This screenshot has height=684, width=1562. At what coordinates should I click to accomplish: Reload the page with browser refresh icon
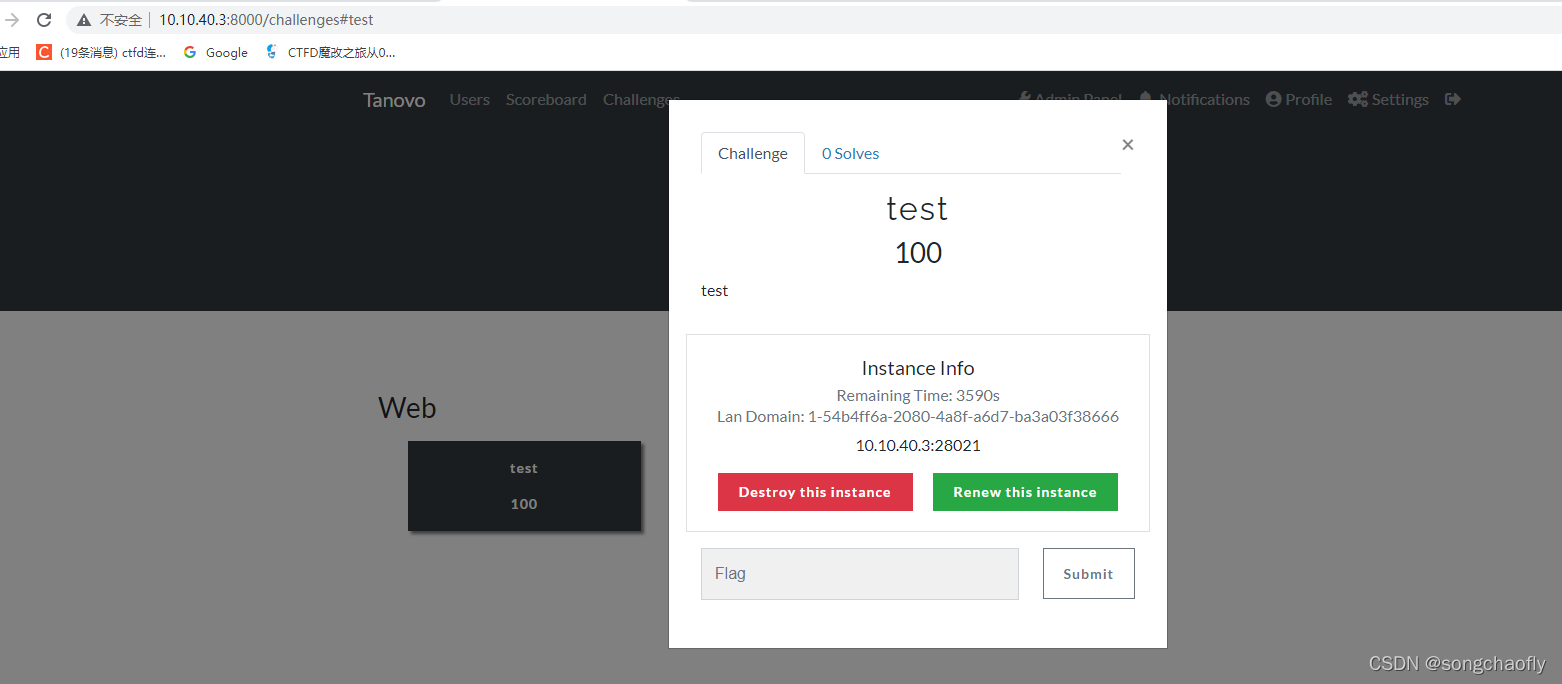pyautogui.click(x=44, y=20)
